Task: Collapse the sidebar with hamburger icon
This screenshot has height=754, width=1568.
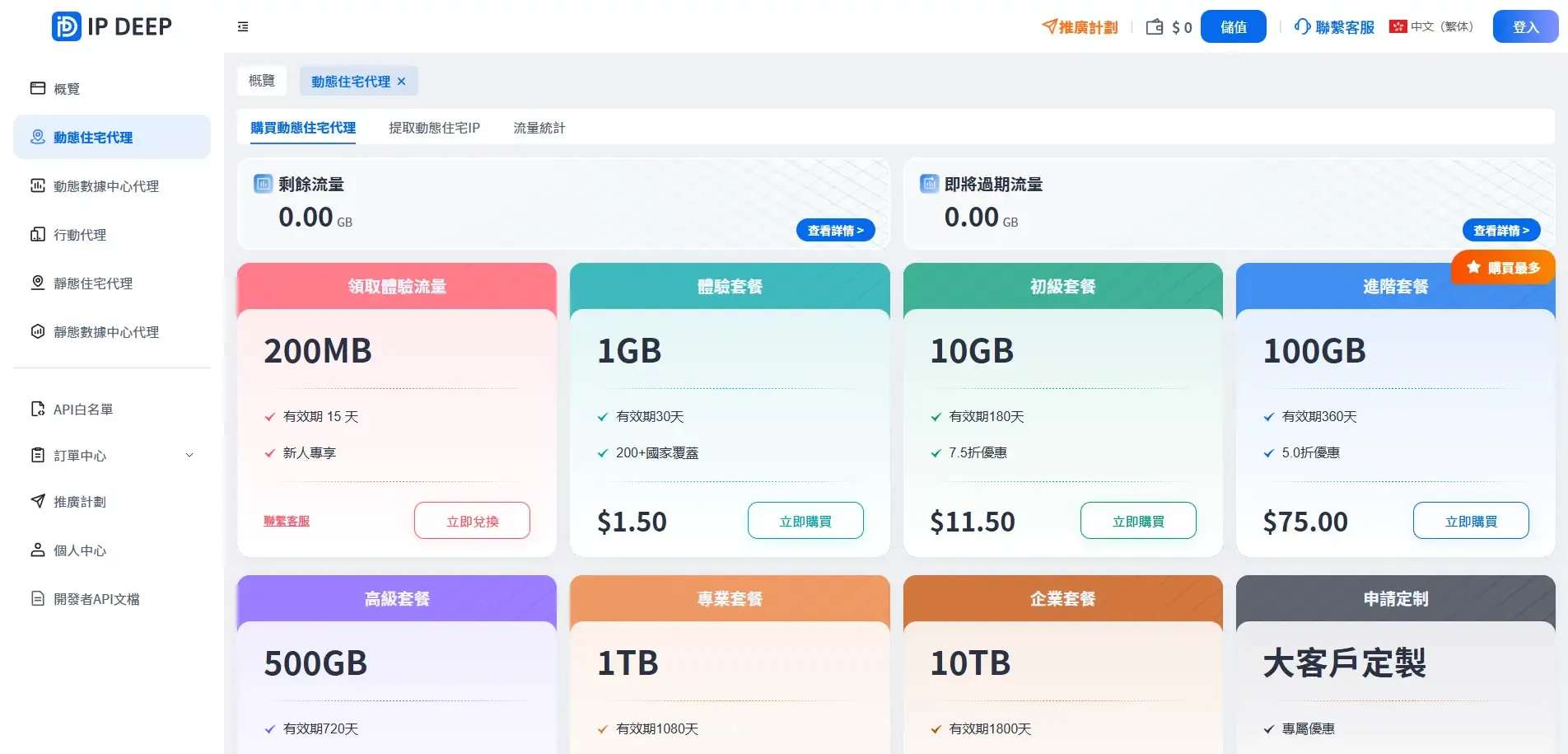Action: coord(243,27)
